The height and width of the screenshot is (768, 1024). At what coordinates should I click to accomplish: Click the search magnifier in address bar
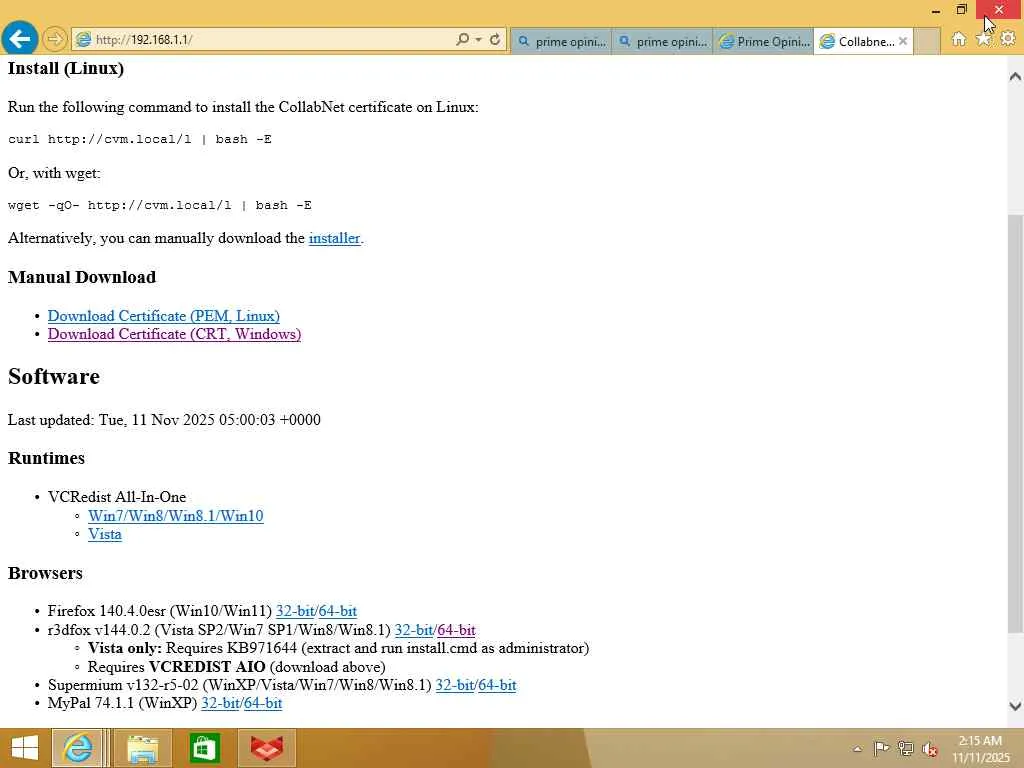tap(462, 39)
